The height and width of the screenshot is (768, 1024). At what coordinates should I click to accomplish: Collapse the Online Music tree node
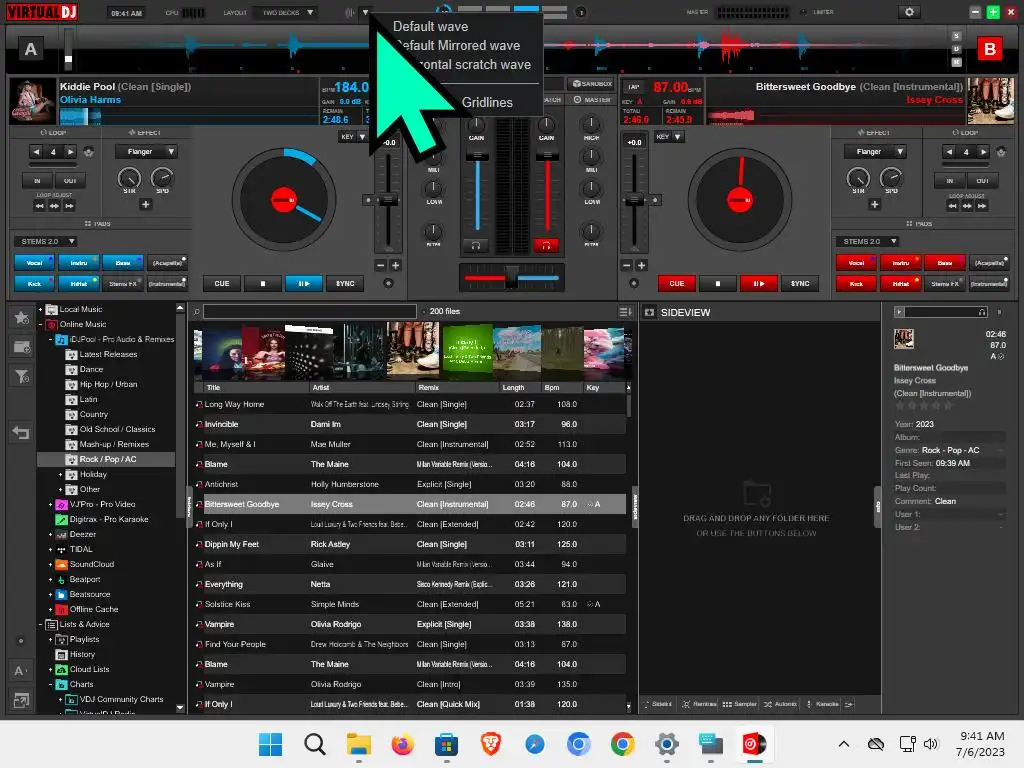[x=40, y=325]
